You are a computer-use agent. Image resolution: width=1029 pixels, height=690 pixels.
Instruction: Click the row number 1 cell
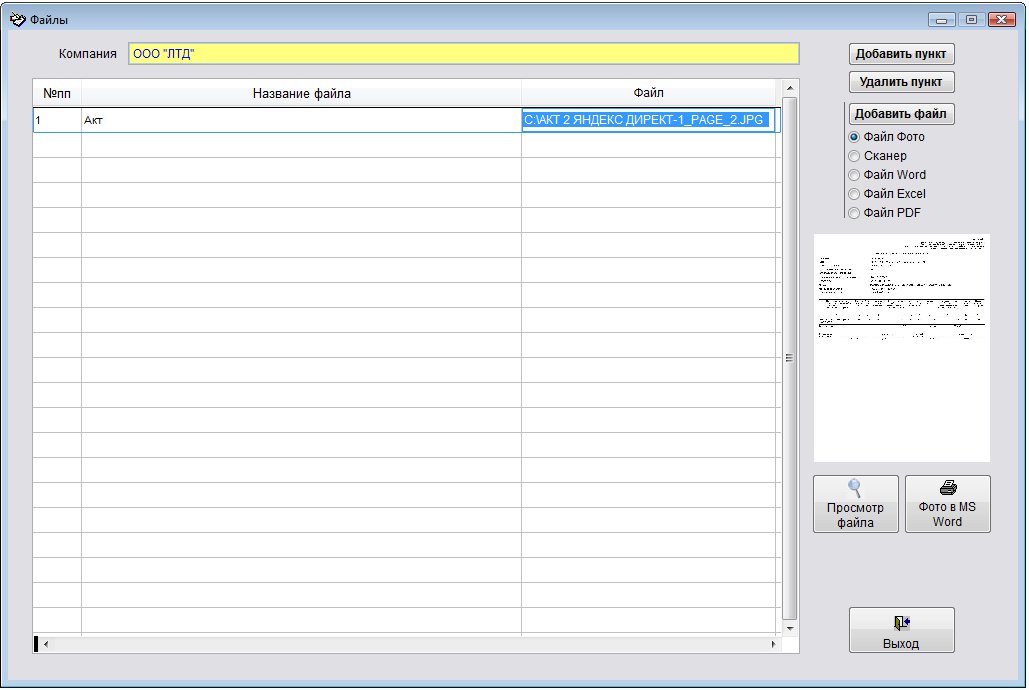click(57, 120)
